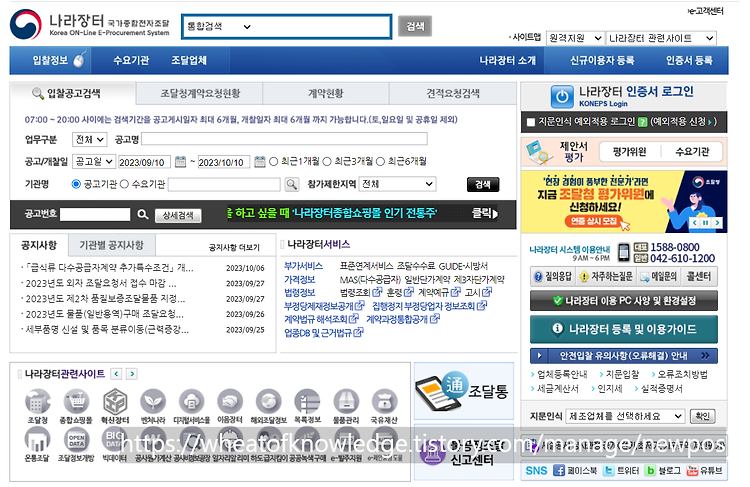Switch to the 조달청계약요청현황 tab
Image resolution: width=750 pixels, height=487 pixels.
pyautogui.click(x=199, y=93)
